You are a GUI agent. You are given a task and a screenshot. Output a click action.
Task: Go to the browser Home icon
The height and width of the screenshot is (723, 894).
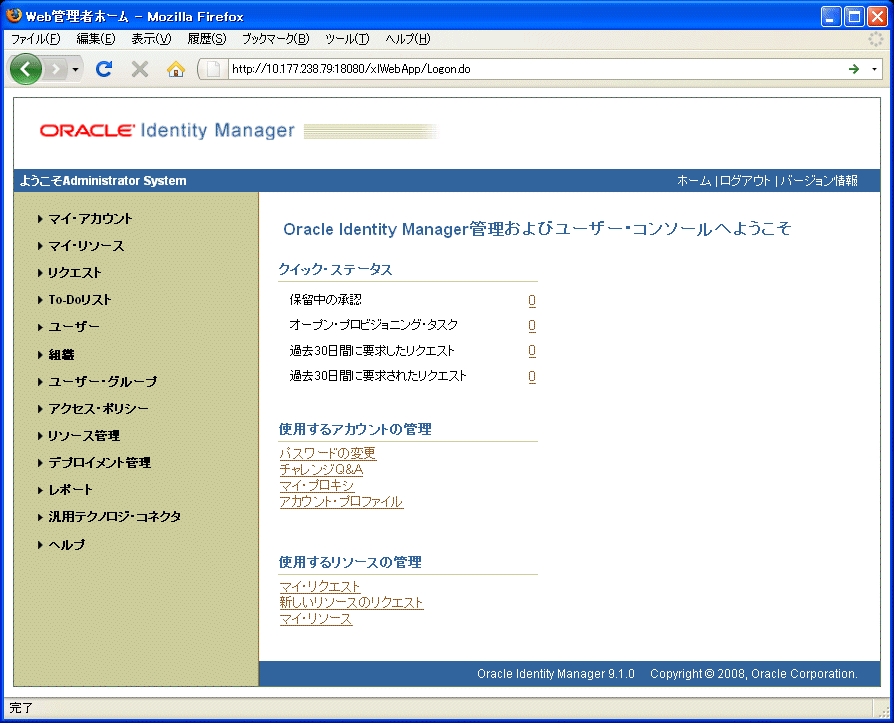click(x=176, y=69)
